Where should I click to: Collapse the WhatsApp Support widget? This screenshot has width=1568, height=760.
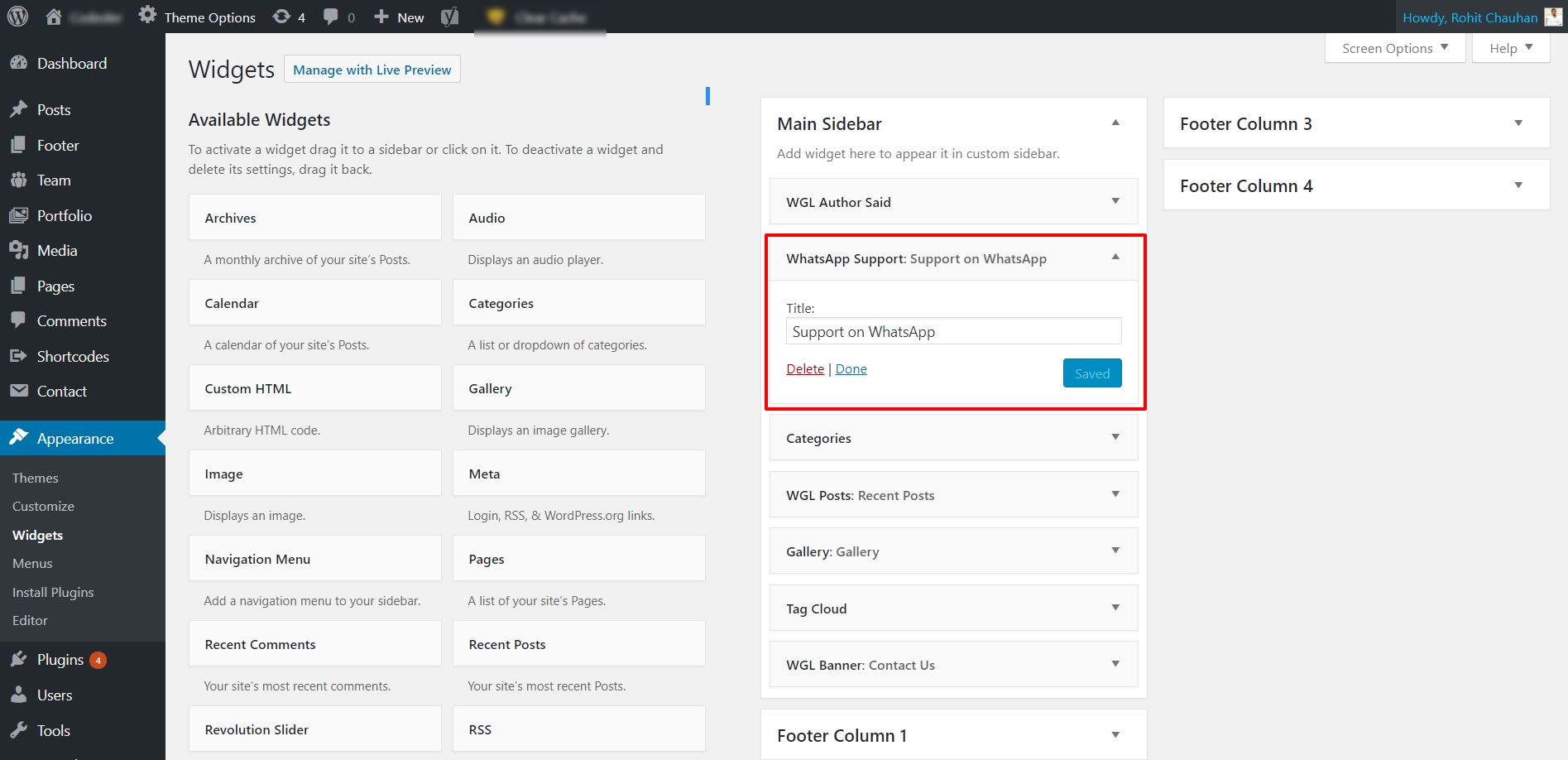(x=1115, y=257)
